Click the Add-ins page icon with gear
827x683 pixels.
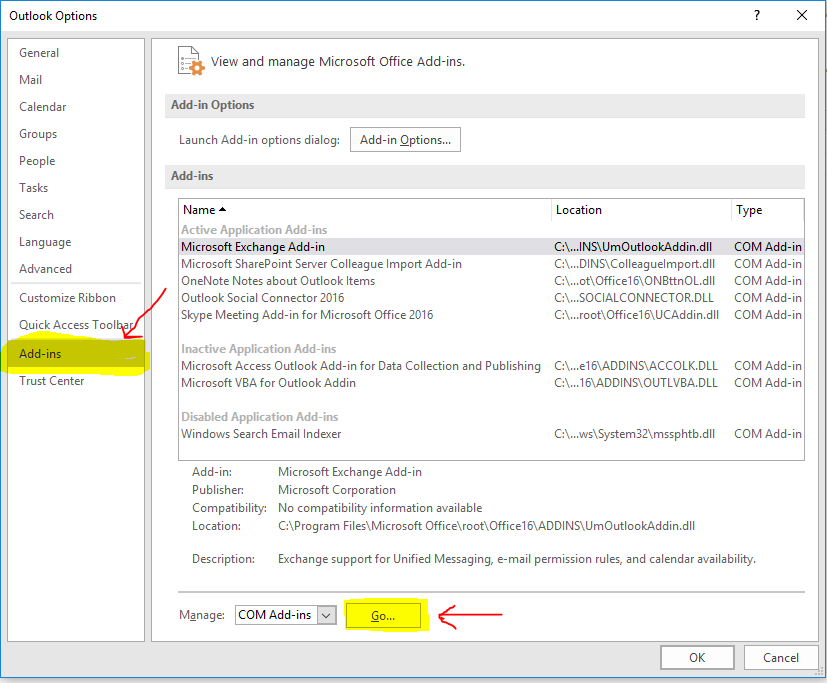[x=190, y=61]
